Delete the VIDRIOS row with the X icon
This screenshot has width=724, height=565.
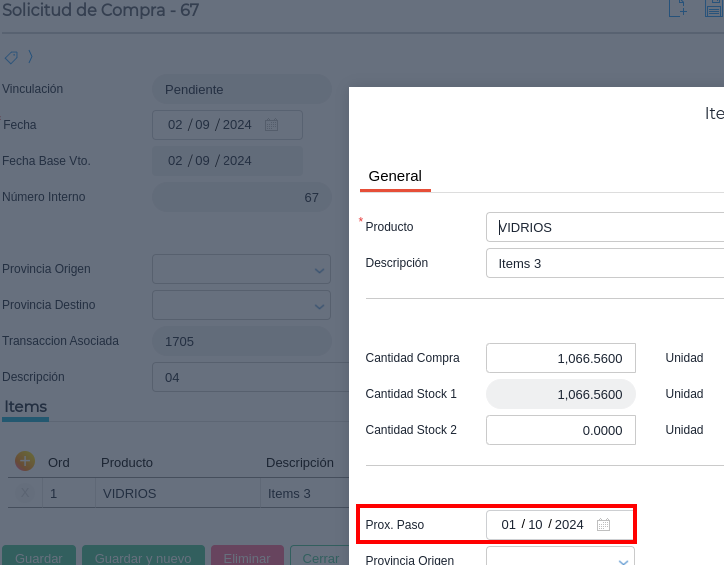[x=25, y=493]
